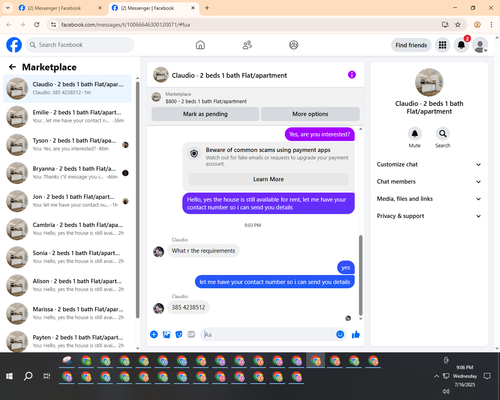The width and height of the screenshot is (500, 400).
Task: Open Windows taskbar search
Action: point(28,376)
